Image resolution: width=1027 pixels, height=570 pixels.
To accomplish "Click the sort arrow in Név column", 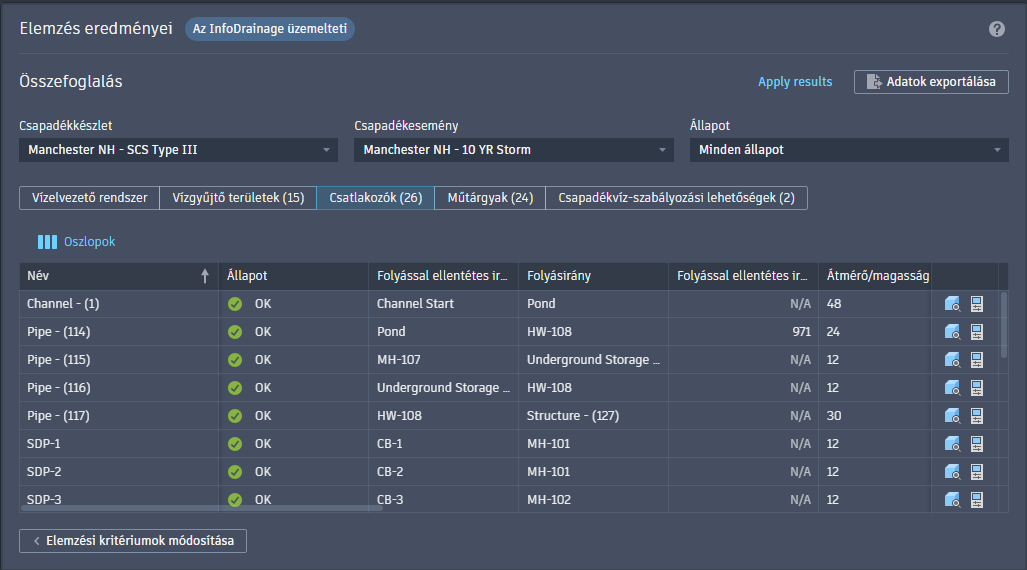I will coord(205,276).
